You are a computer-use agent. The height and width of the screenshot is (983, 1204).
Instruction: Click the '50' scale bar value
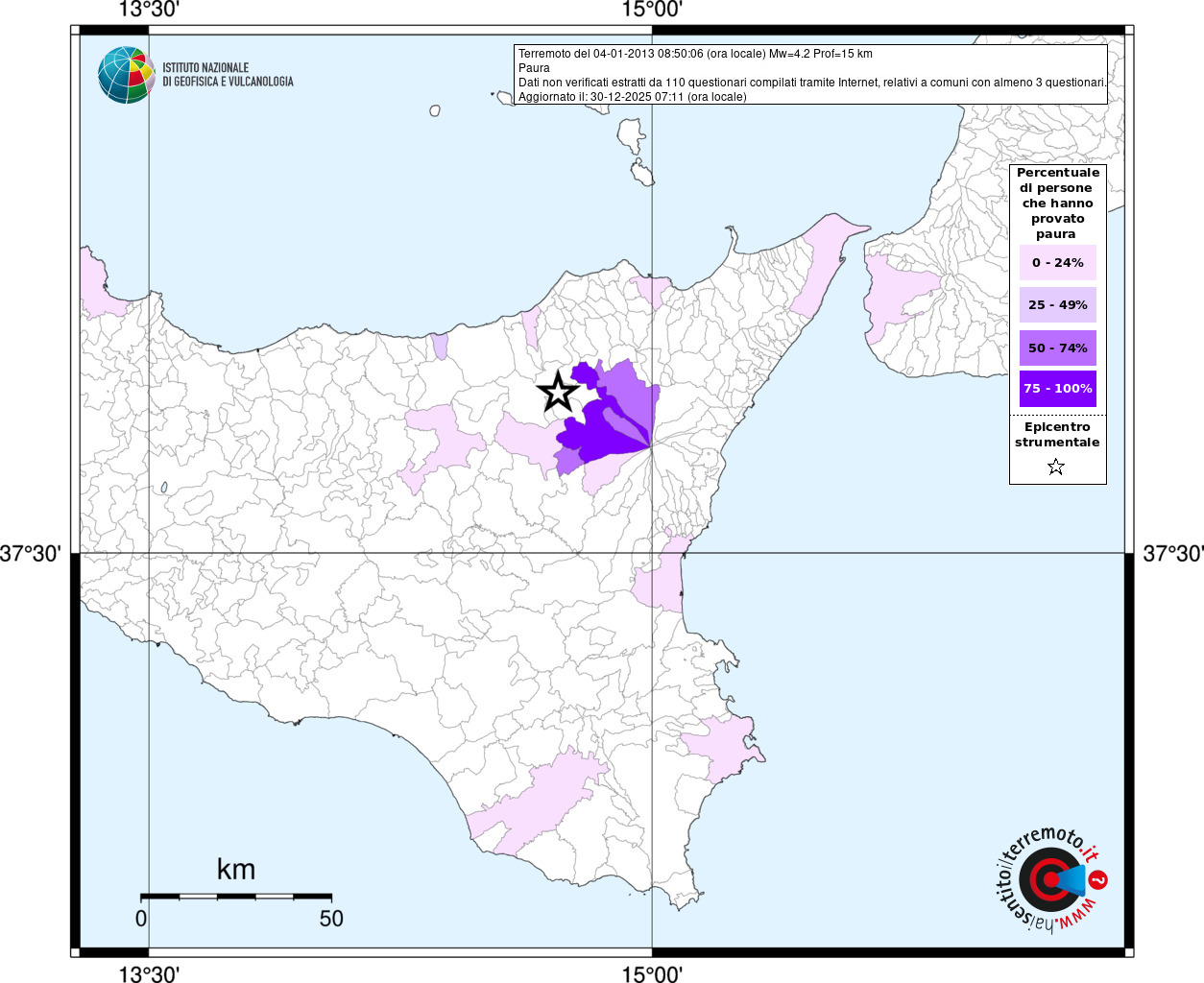[x=331, y=919]
